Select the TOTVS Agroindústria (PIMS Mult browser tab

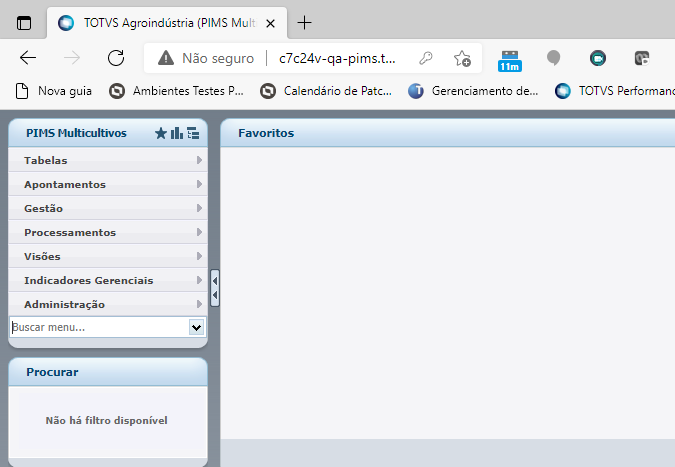click(x=167, y=23)
